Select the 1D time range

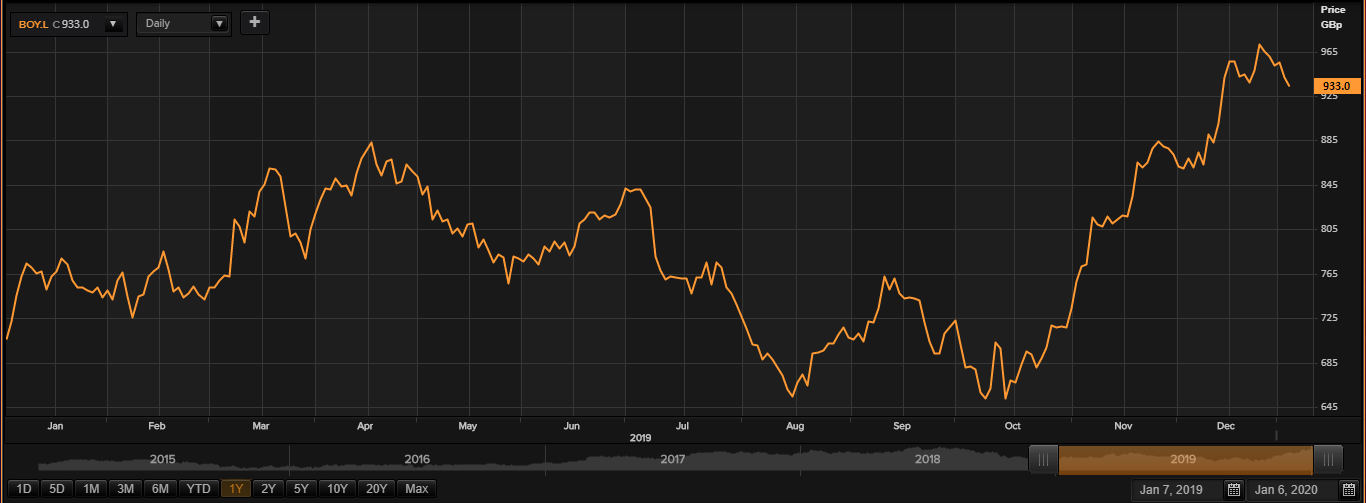pyautogui.click(x=25, y=489)
